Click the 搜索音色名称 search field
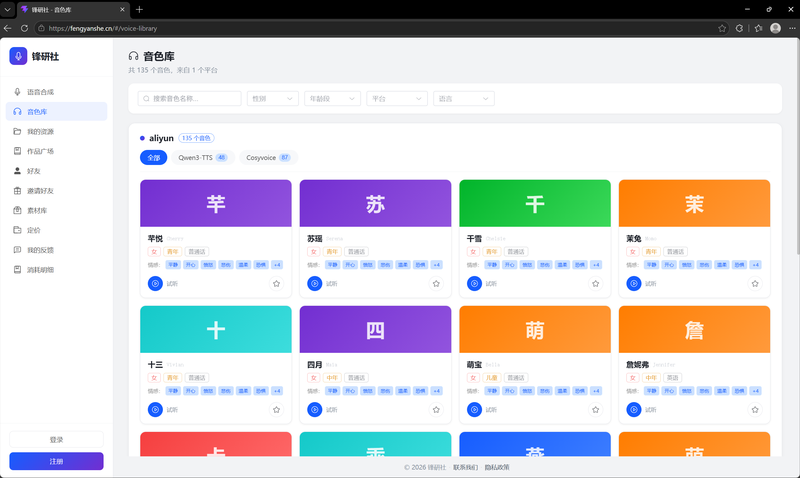This screenshot has width=800, height=478. pos(189,98)
